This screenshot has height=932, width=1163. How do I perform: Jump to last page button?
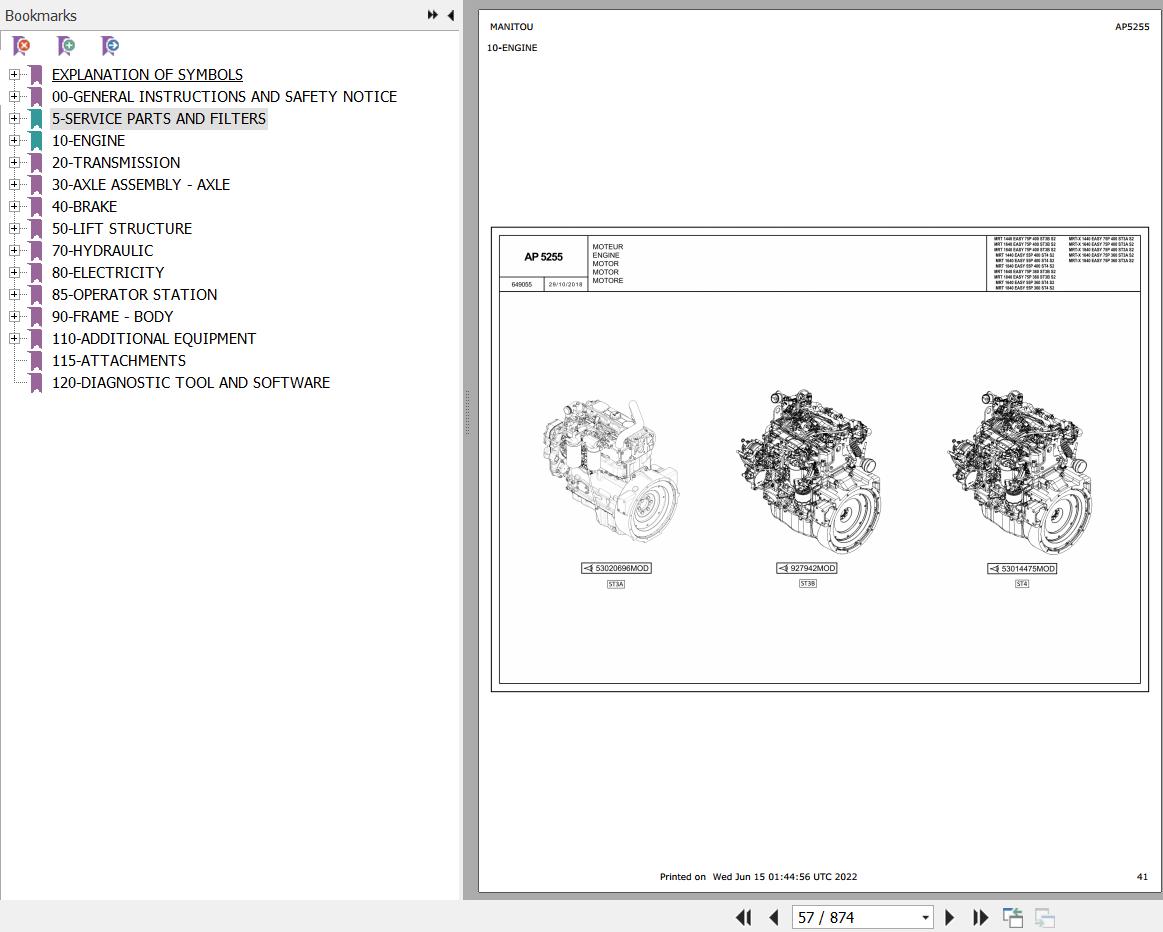[x=981, y=918]
